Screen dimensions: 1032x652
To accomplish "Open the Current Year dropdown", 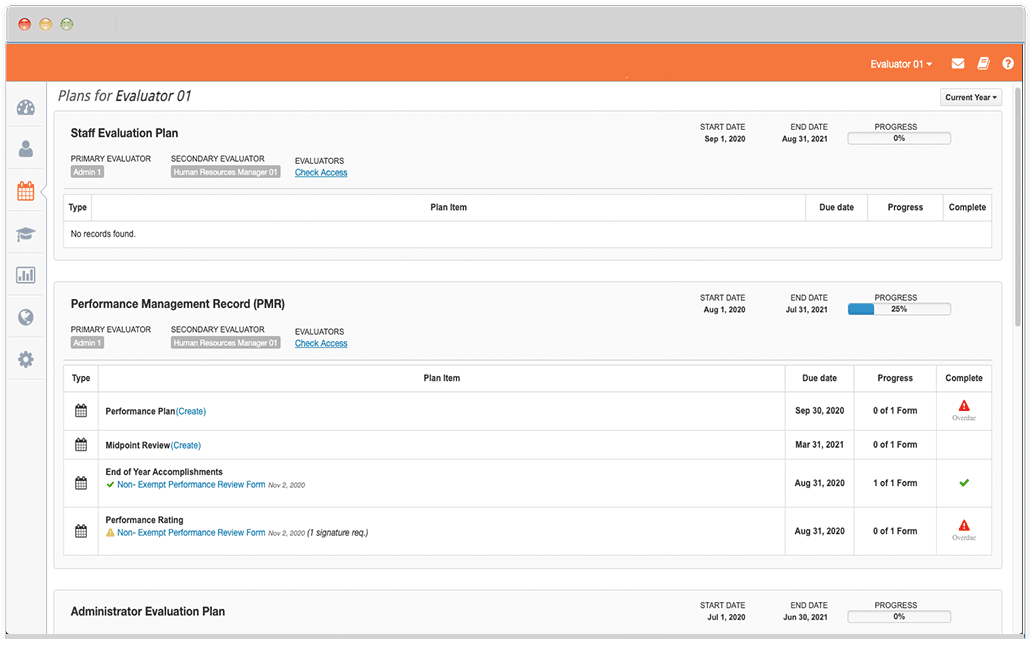I will [970, 97].
